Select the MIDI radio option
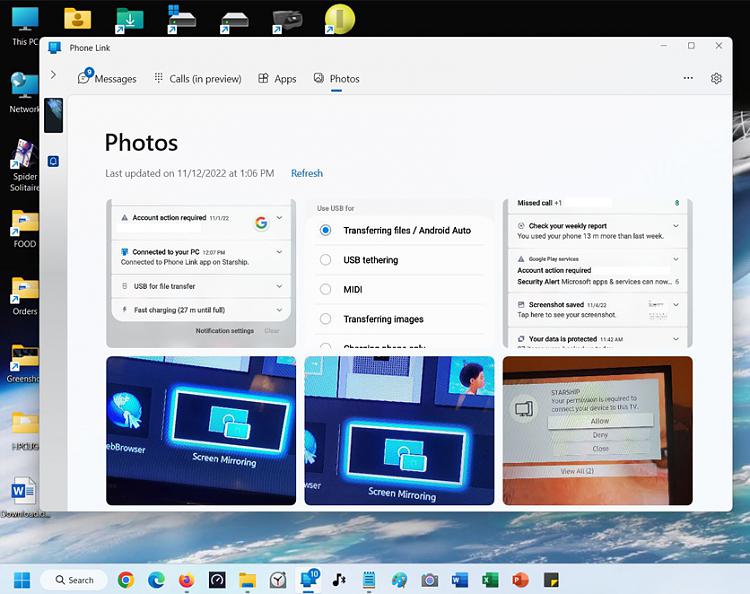The height and width of the screenshot is (594, 750). coord(325,289)
